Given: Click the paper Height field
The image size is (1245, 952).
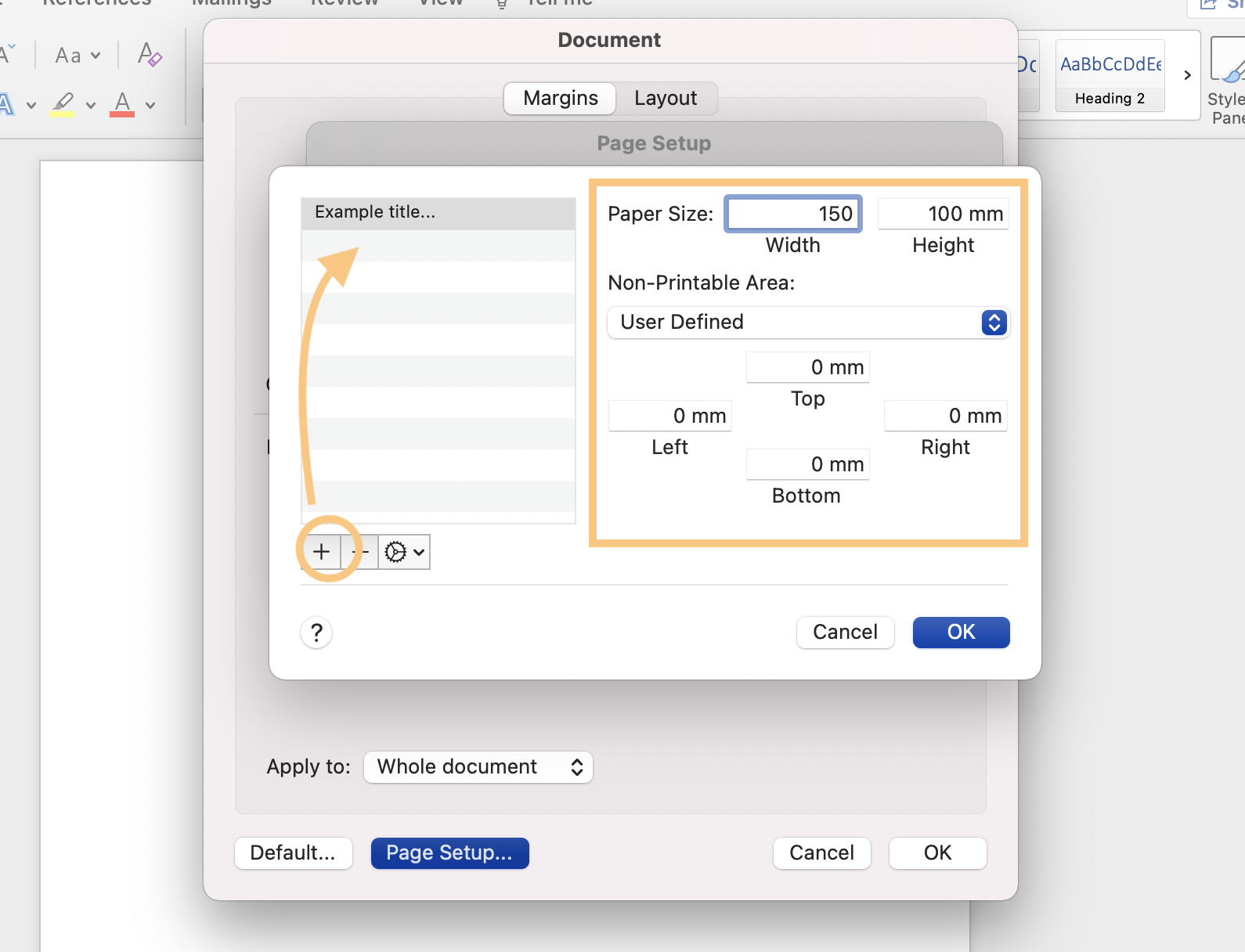Looking at the screenshot, I should (x=944, y=214).
